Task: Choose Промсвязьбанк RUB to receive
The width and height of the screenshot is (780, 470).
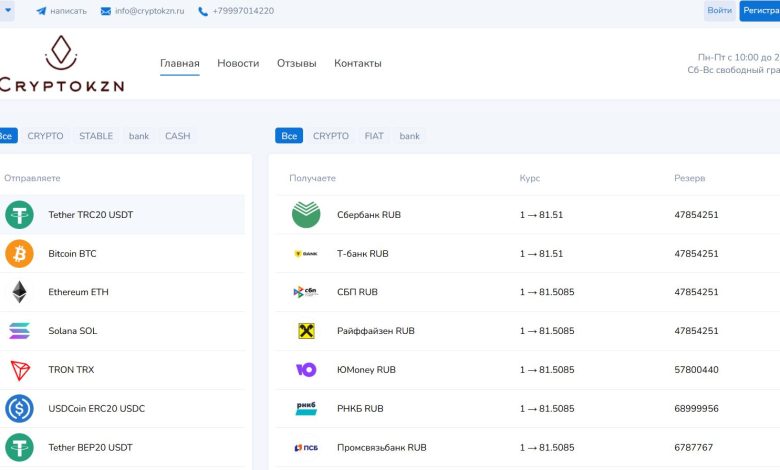Action: pyautogui.click(x=528, y=447)
